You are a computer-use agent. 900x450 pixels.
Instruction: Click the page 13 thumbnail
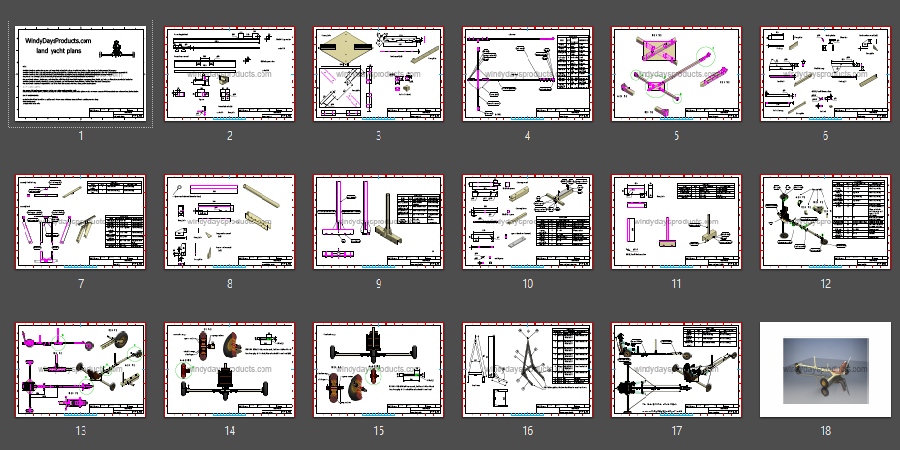coord(80,370)
